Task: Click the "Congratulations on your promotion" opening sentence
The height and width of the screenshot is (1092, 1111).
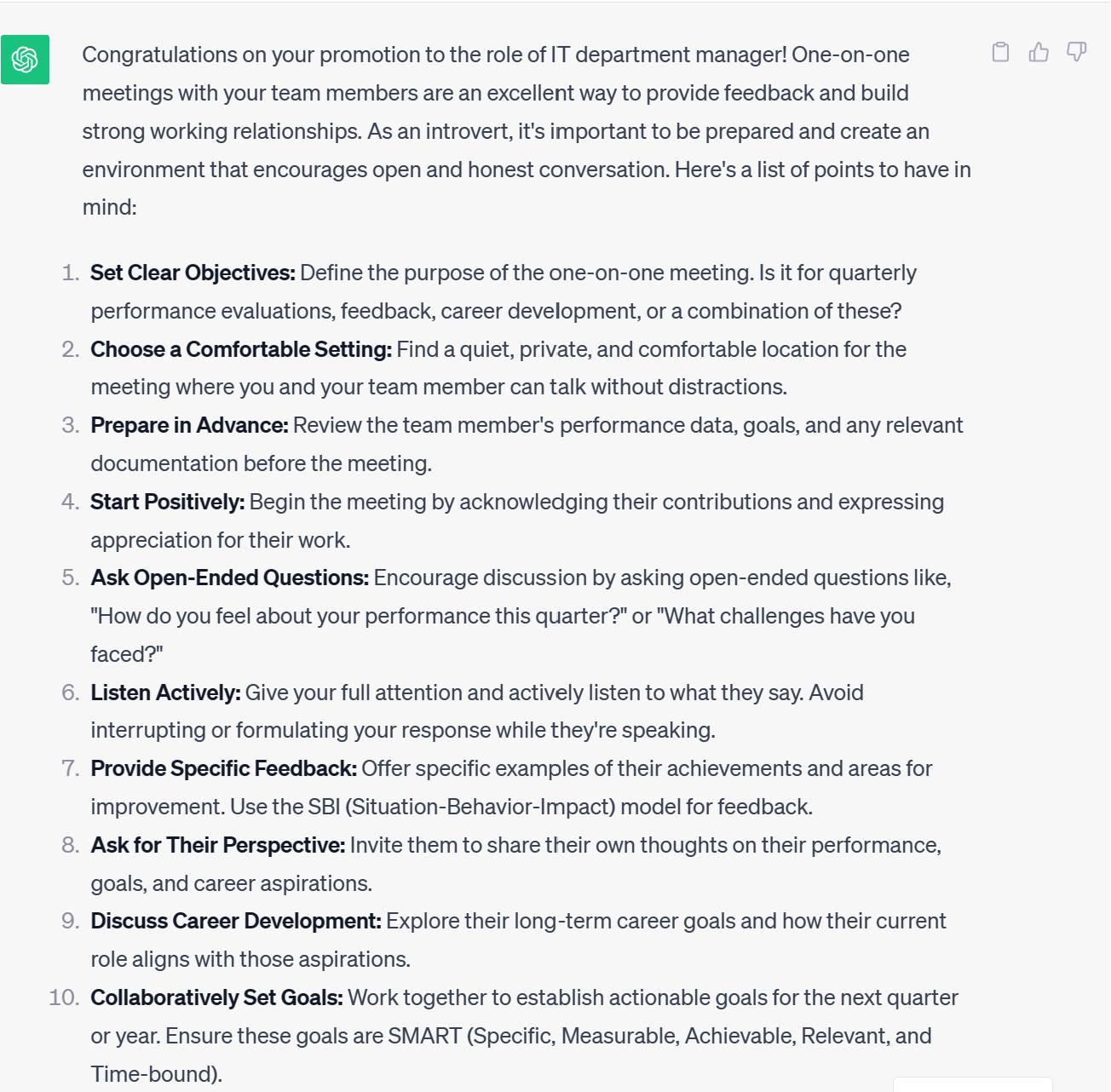Action: (435, 55)
